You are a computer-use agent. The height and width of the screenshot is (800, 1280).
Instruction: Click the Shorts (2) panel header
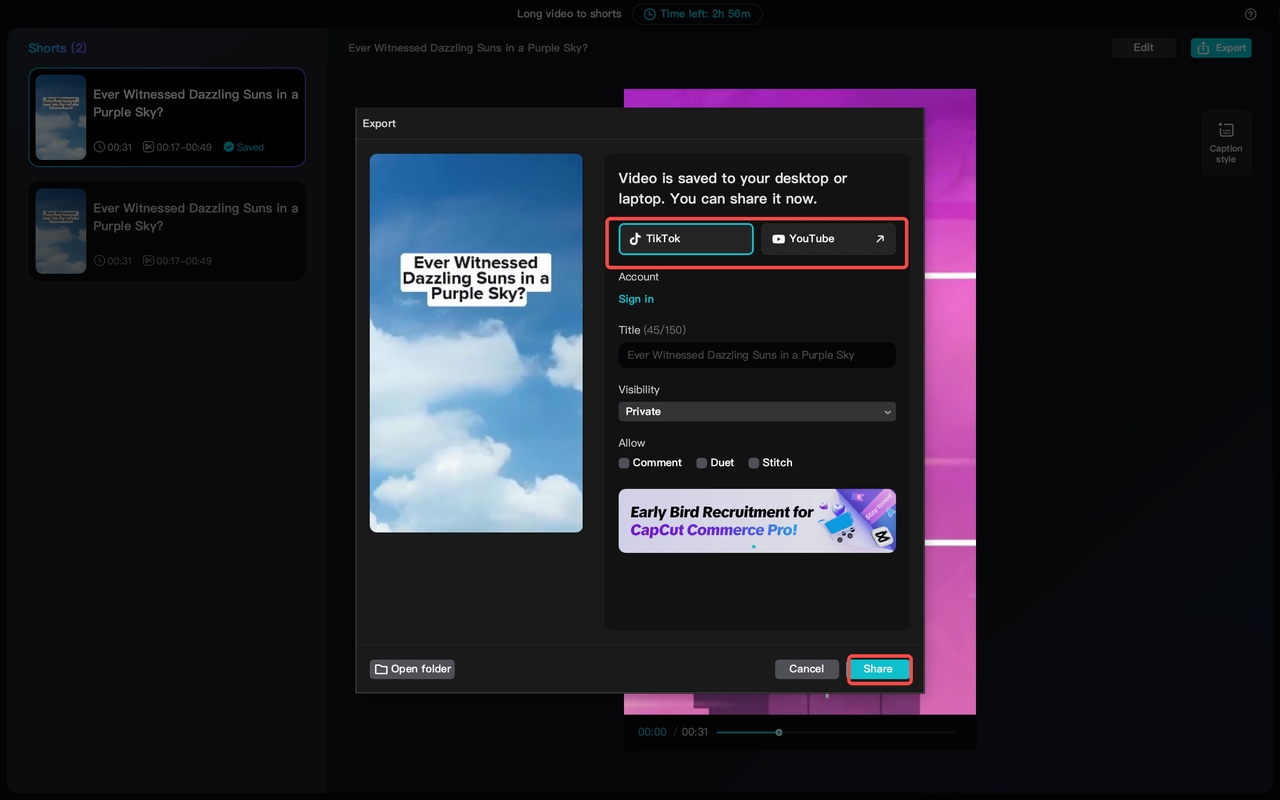coord(57,48)
